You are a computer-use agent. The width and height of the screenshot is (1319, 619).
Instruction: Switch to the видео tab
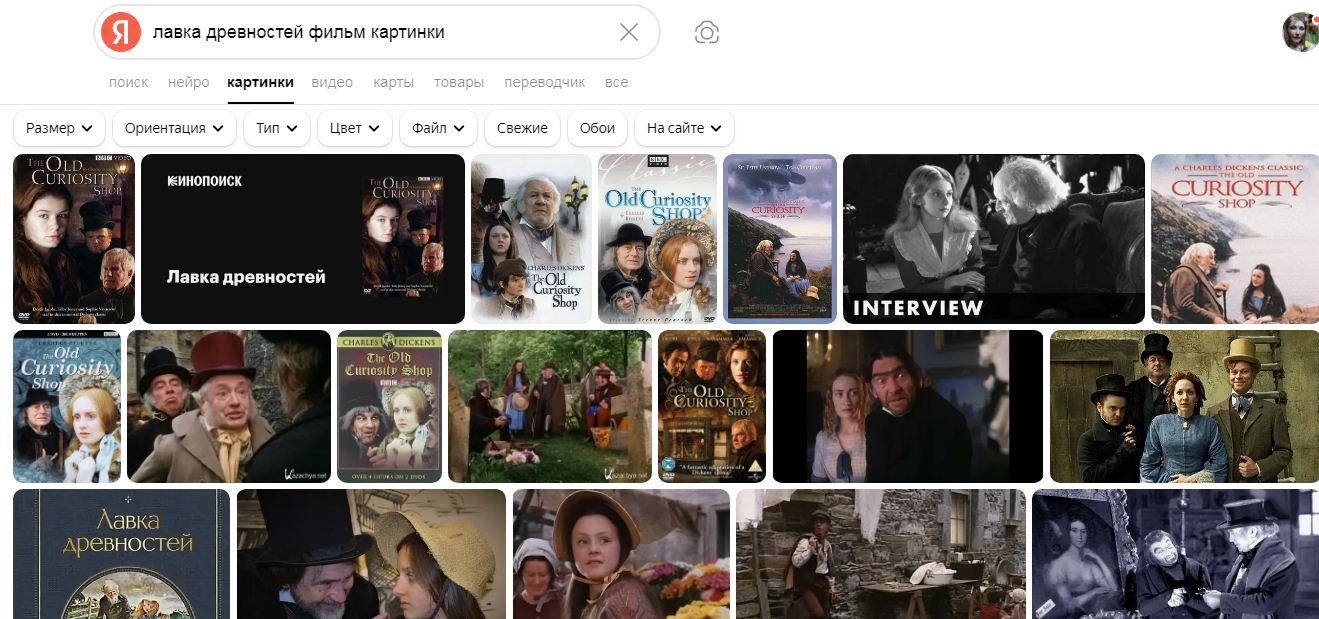[332, 82]
